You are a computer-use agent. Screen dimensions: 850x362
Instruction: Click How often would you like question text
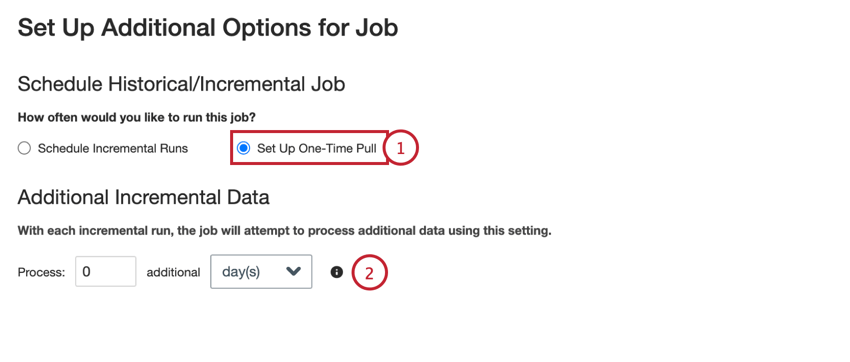tap(137, 118)
